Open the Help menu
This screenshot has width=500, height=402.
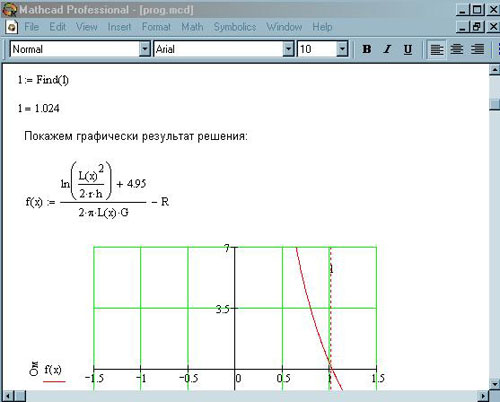[322, 27]
